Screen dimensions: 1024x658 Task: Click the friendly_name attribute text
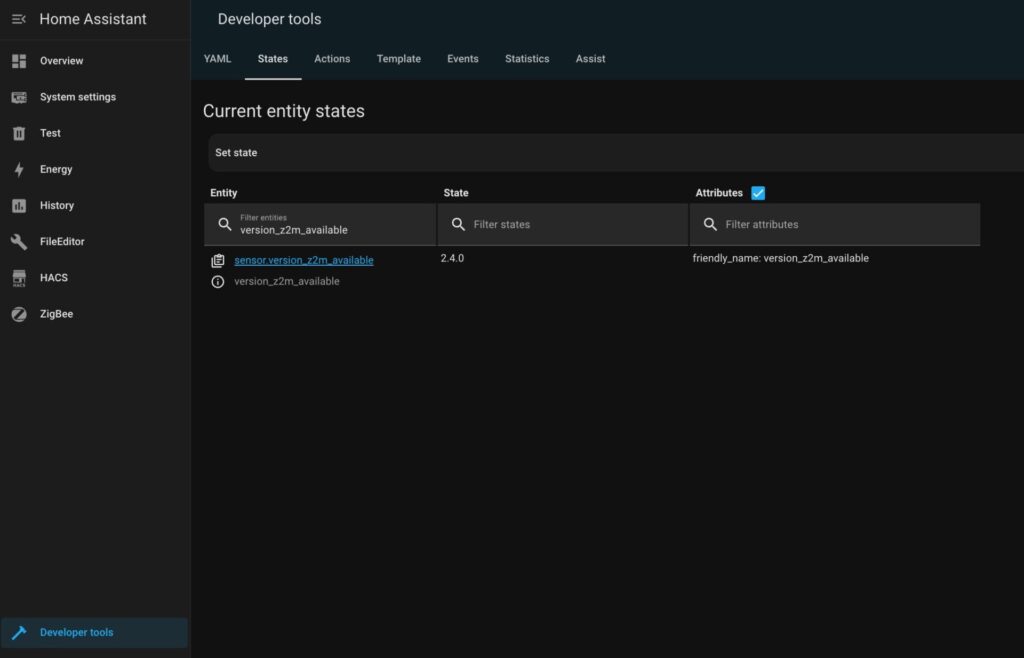780,258
